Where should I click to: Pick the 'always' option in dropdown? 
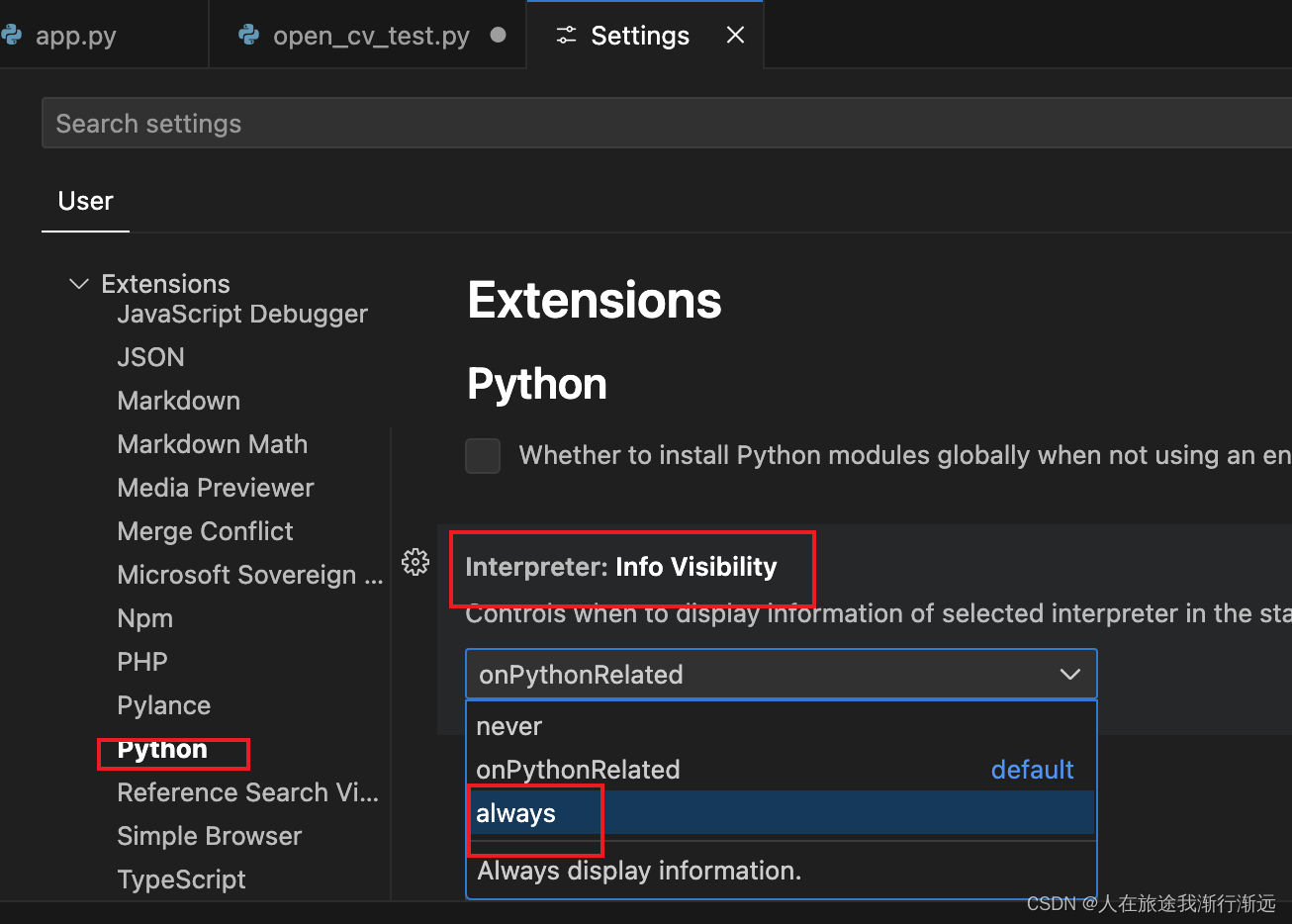point(781,813)
